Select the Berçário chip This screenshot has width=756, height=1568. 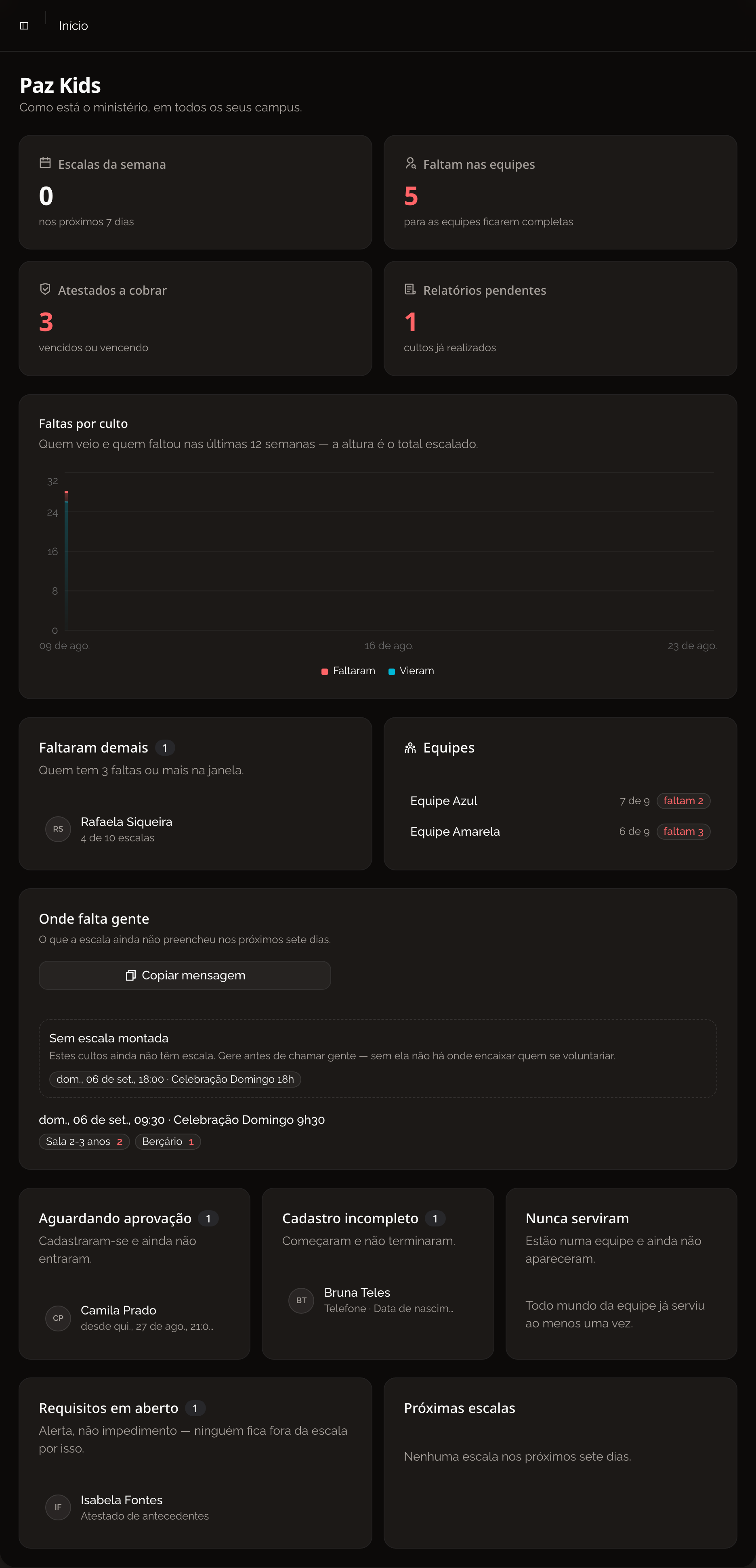(168, 1141)
